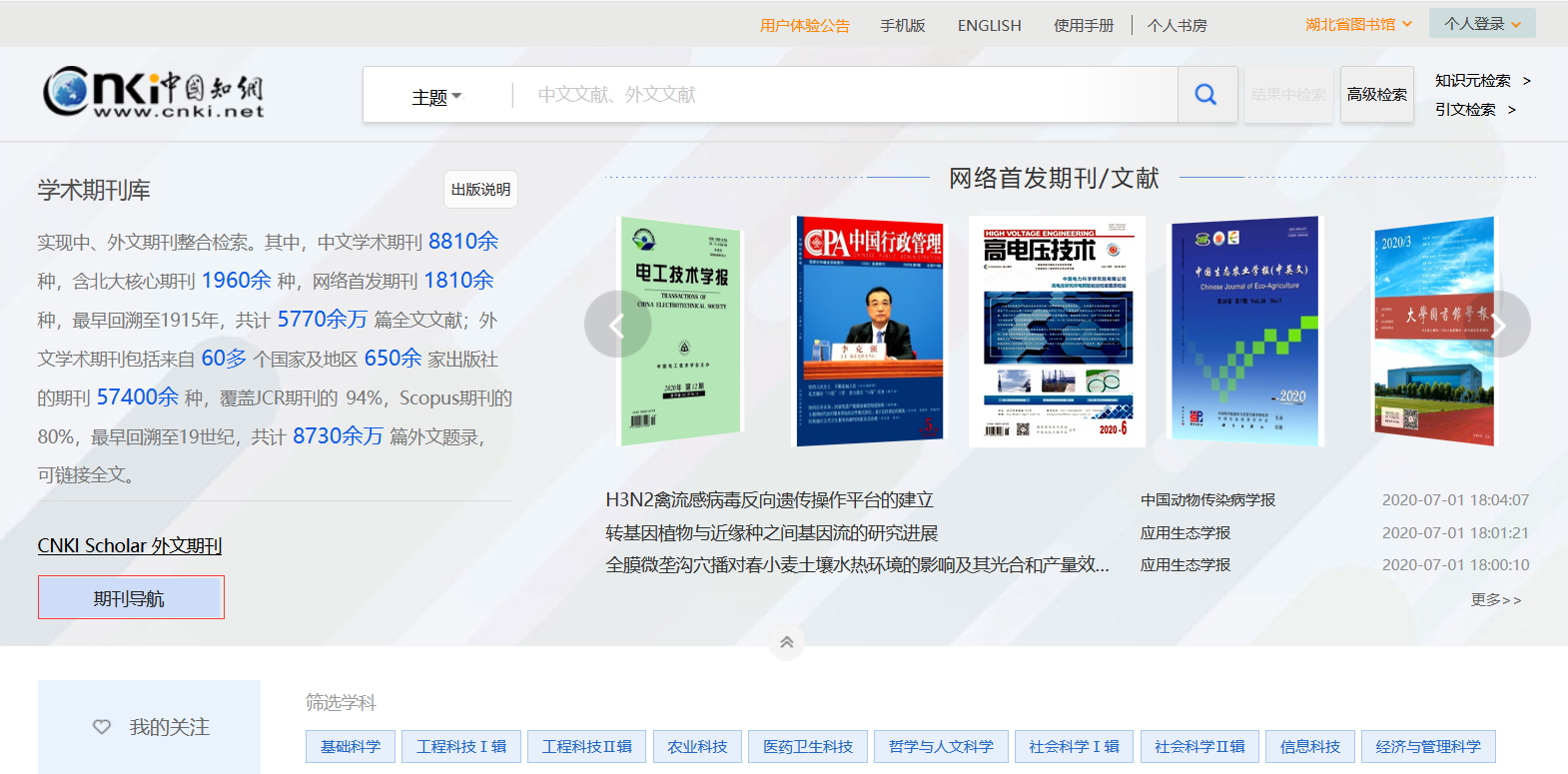Open 高级检索 advanced search
Viewport: 1568px width, 774px height.
[1376, 95]
